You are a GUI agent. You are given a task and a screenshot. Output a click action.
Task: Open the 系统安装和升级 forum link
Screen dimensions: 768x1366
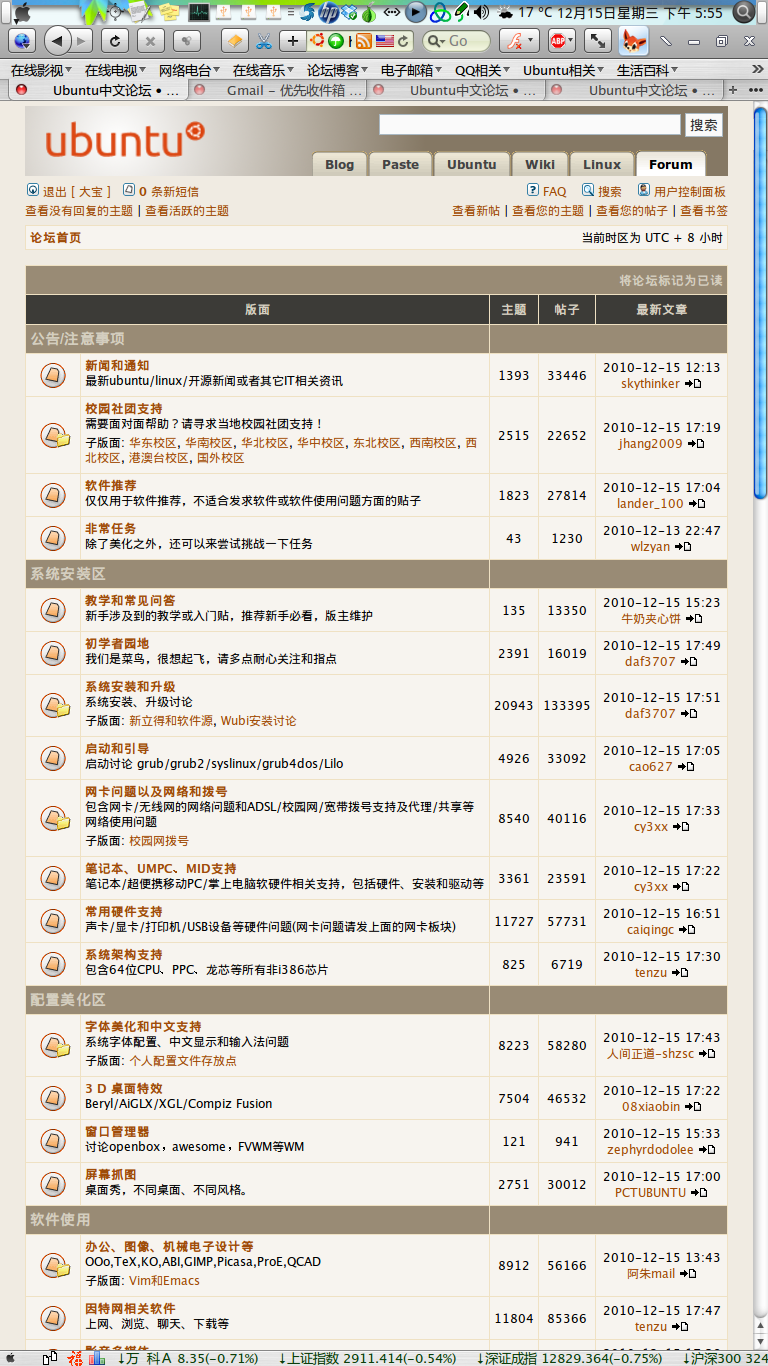pyautogui.click(x=130, y=687)
